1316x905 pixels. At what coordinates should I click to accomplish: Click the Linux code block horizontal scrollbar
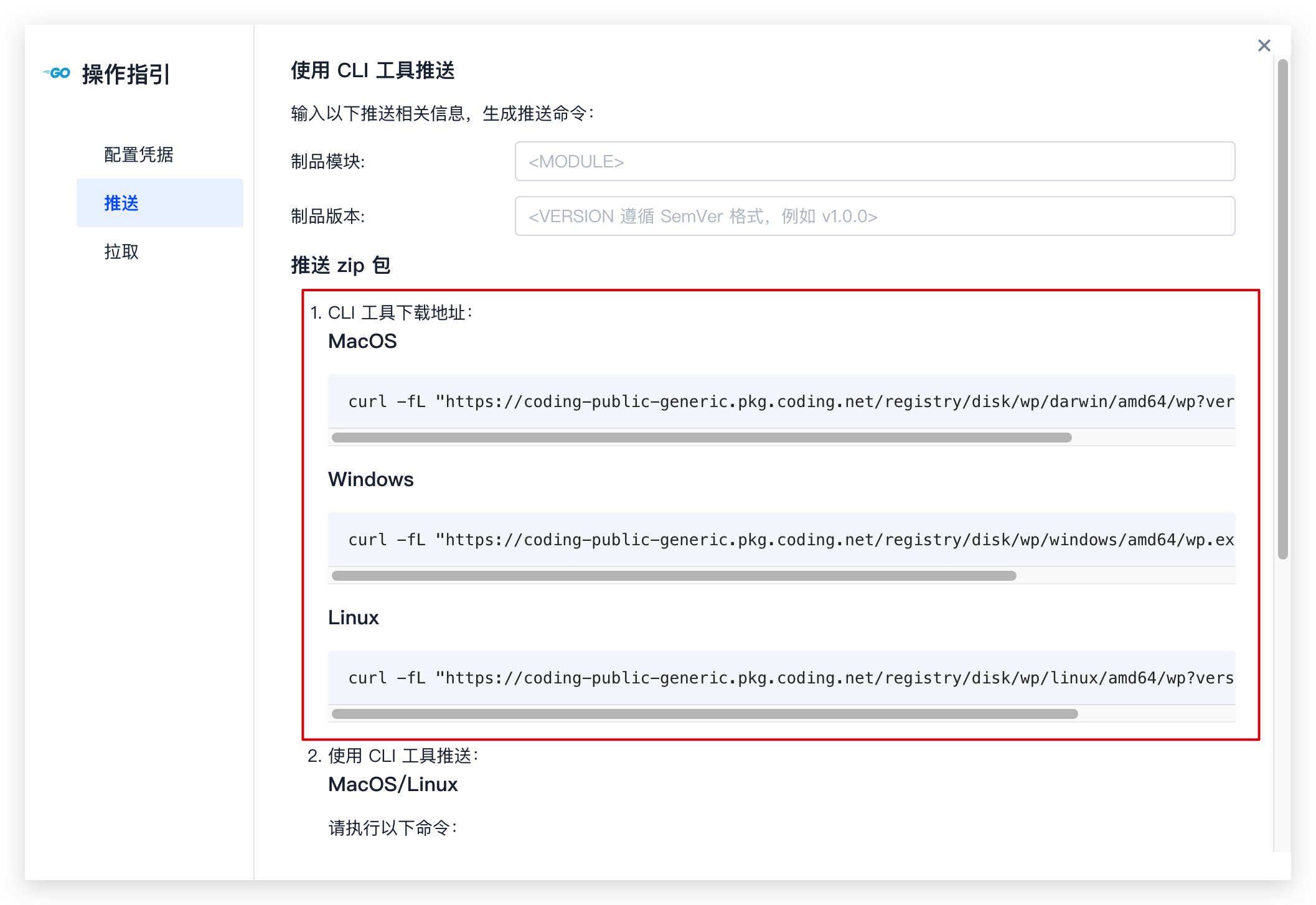705,714
